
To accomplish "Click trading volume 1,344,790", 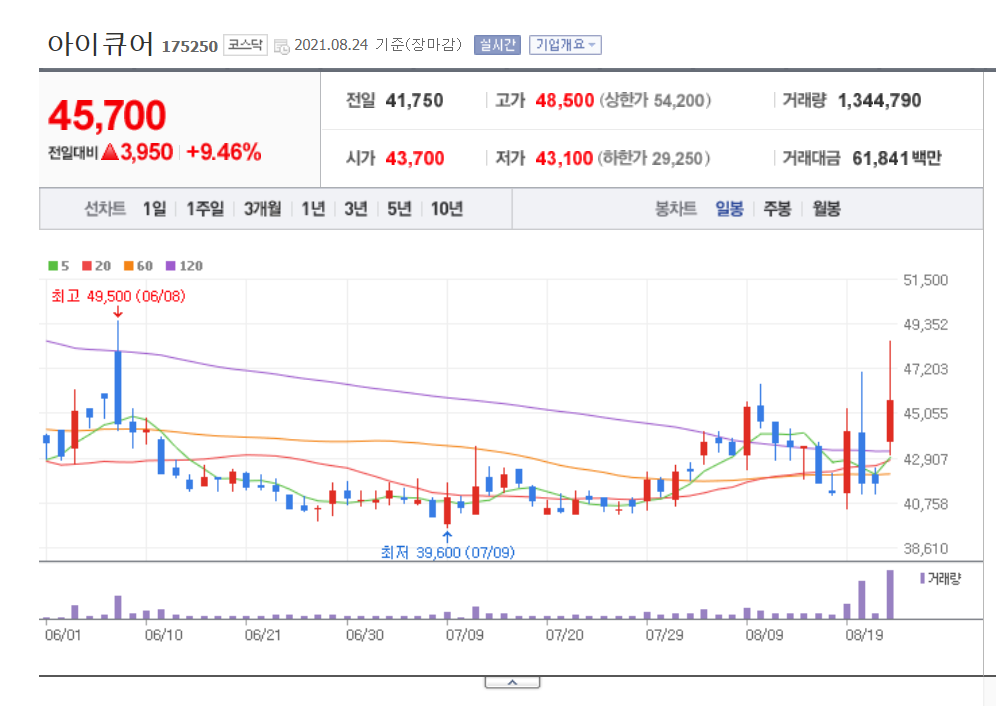I will 879,100.
